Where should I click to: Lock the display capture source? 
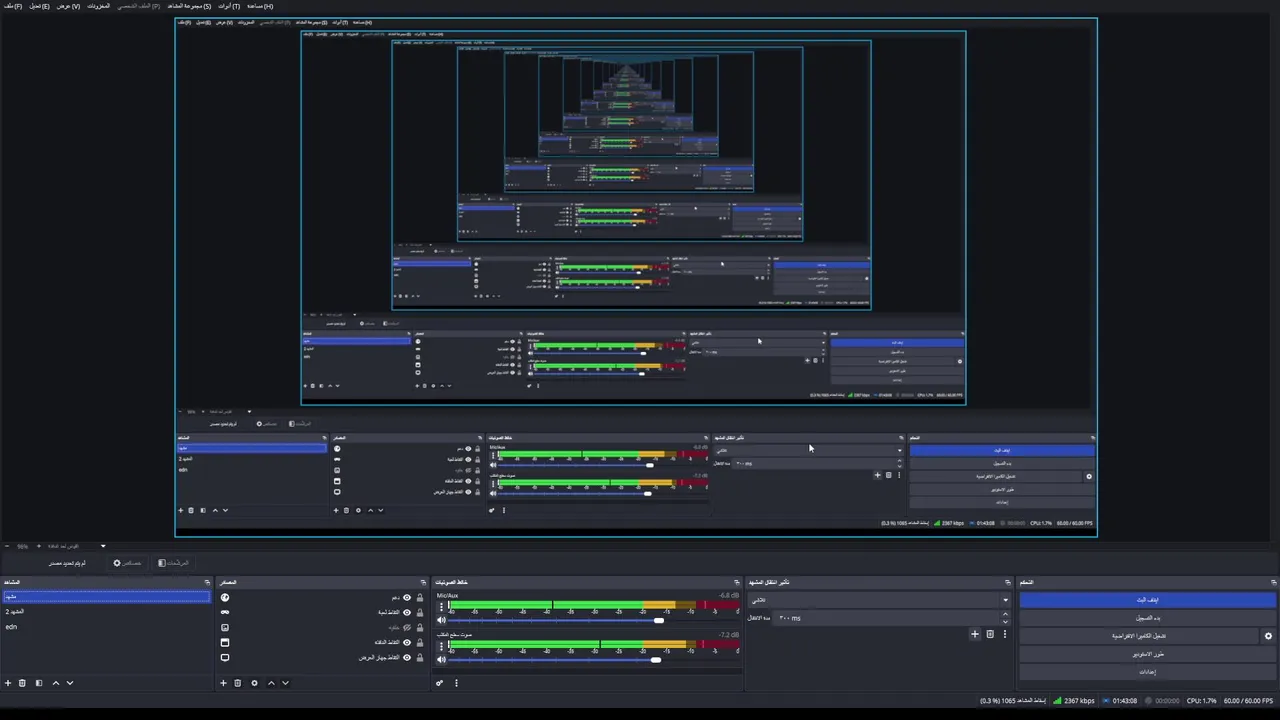tap(420, 657)
